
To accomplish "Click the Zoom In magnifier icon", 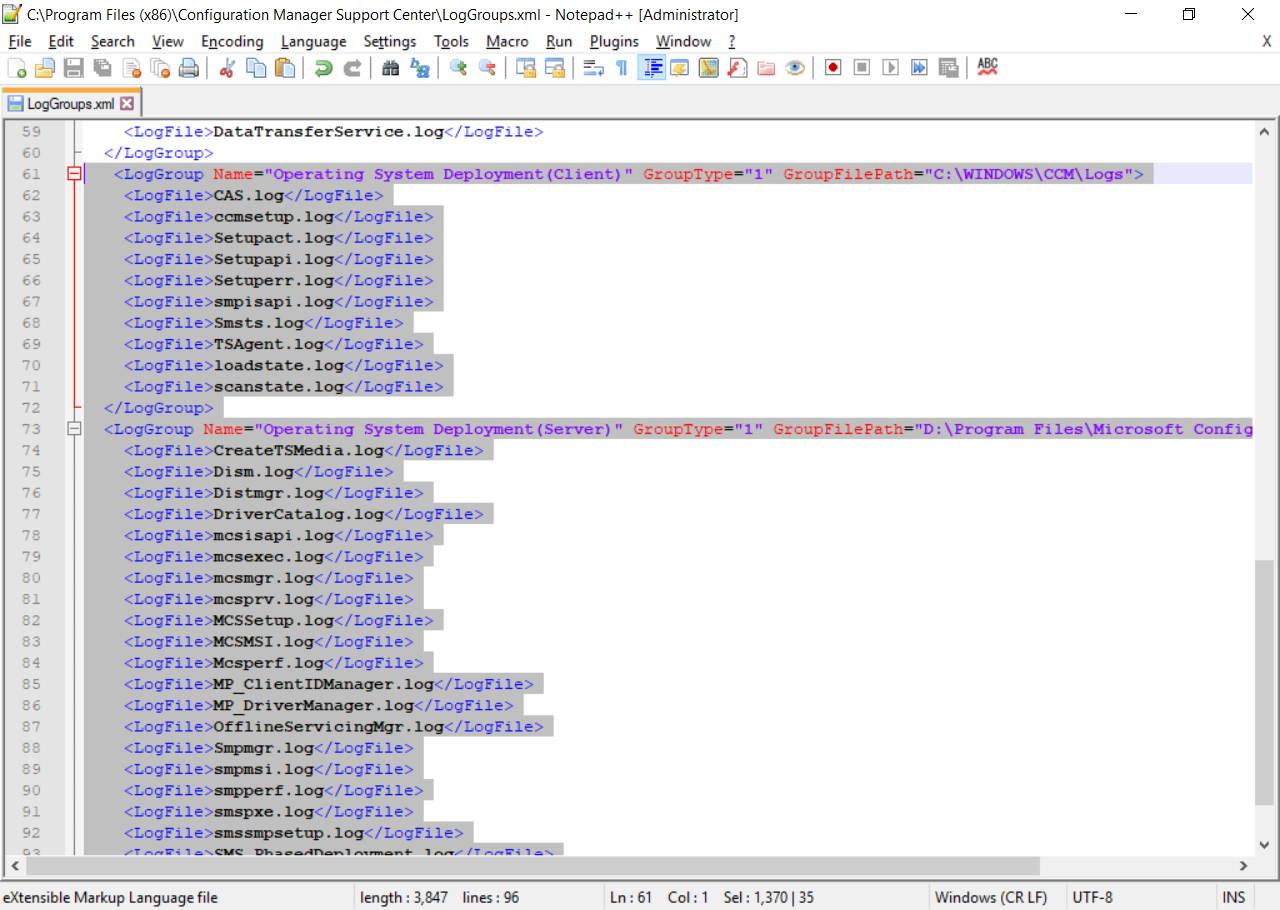I will (458, 67).
